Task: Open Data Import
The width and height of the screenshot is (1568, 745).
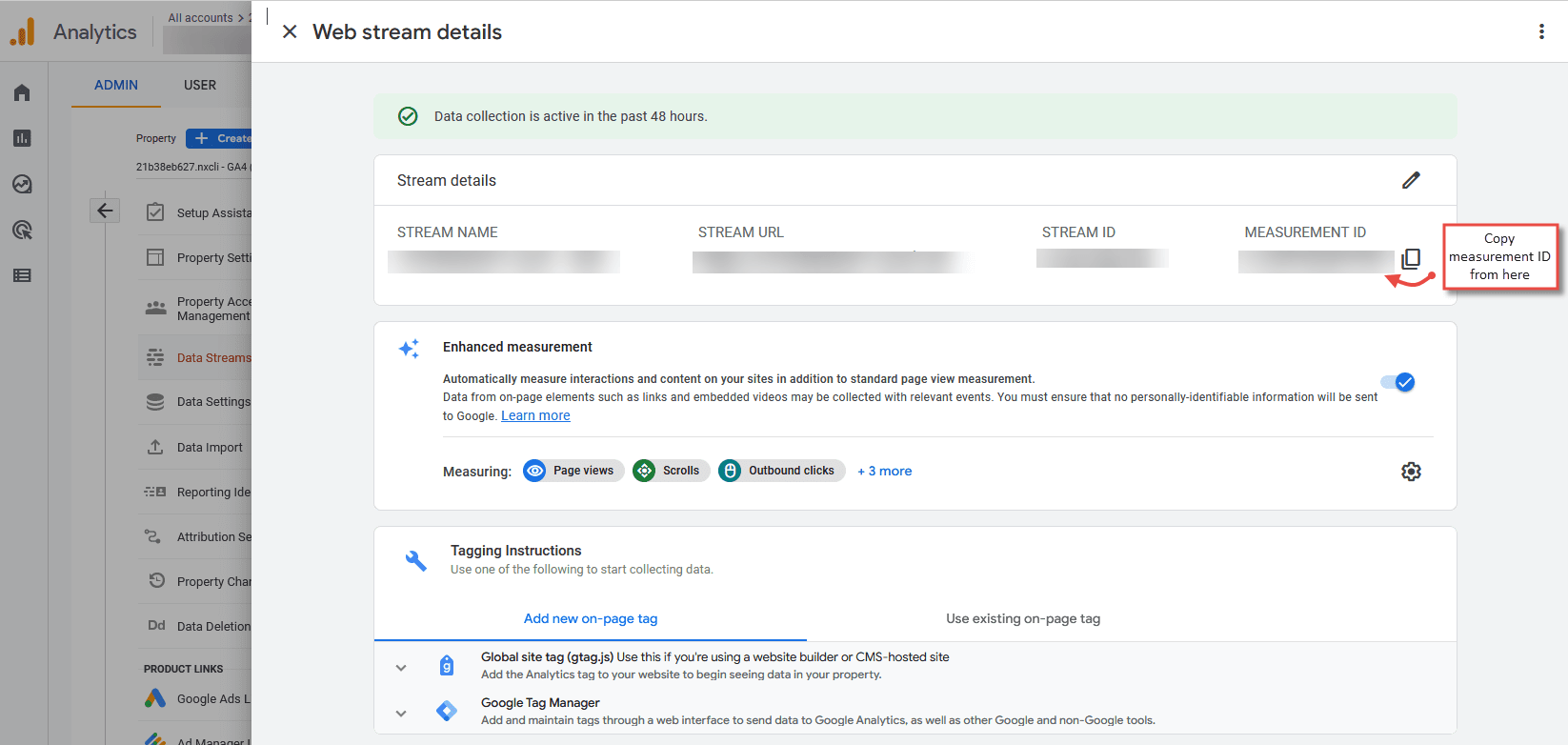Action: [x=210, y=447]
